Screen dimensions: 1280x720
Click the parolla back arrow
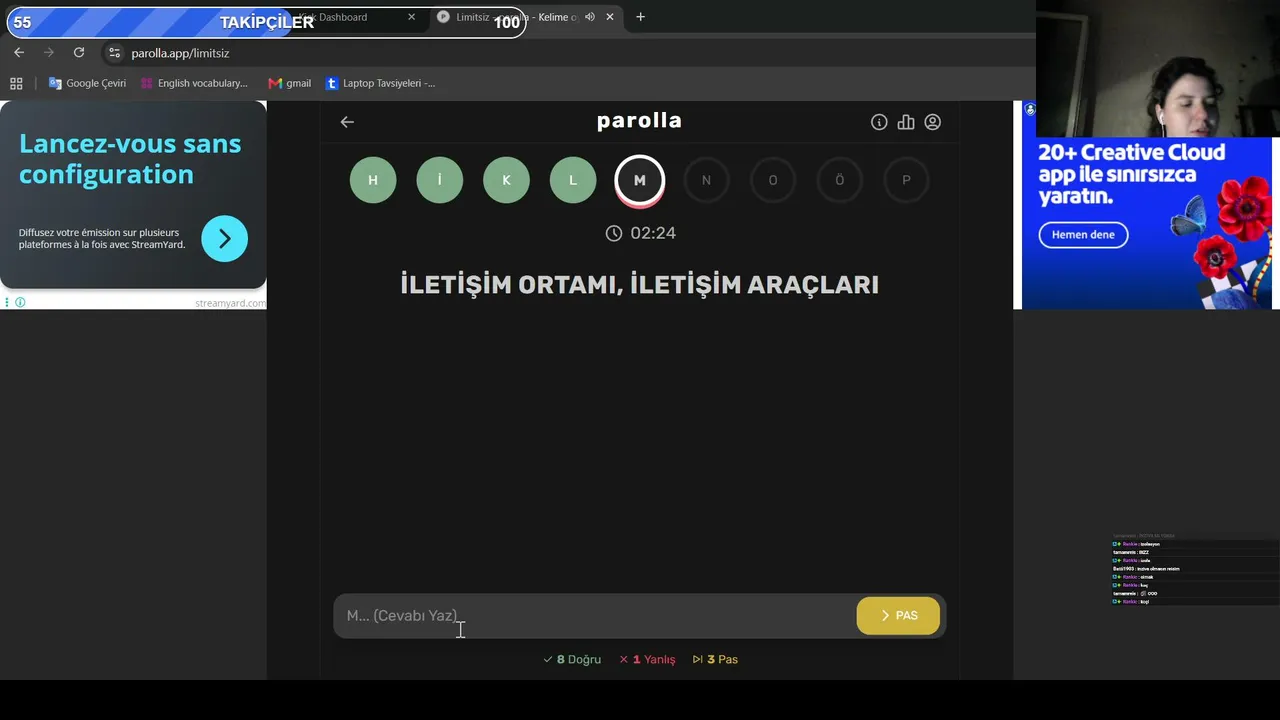pos(347,122)
